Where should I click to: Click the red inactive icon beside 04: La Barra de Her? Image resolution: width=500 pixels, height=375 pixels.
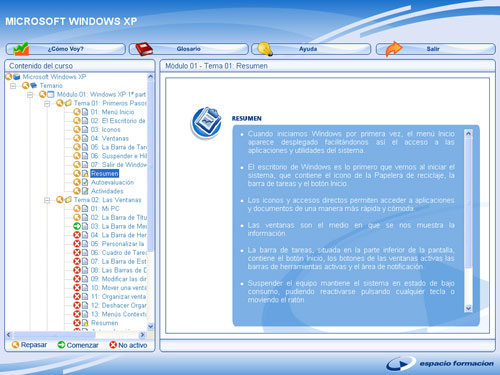(77, 235)
